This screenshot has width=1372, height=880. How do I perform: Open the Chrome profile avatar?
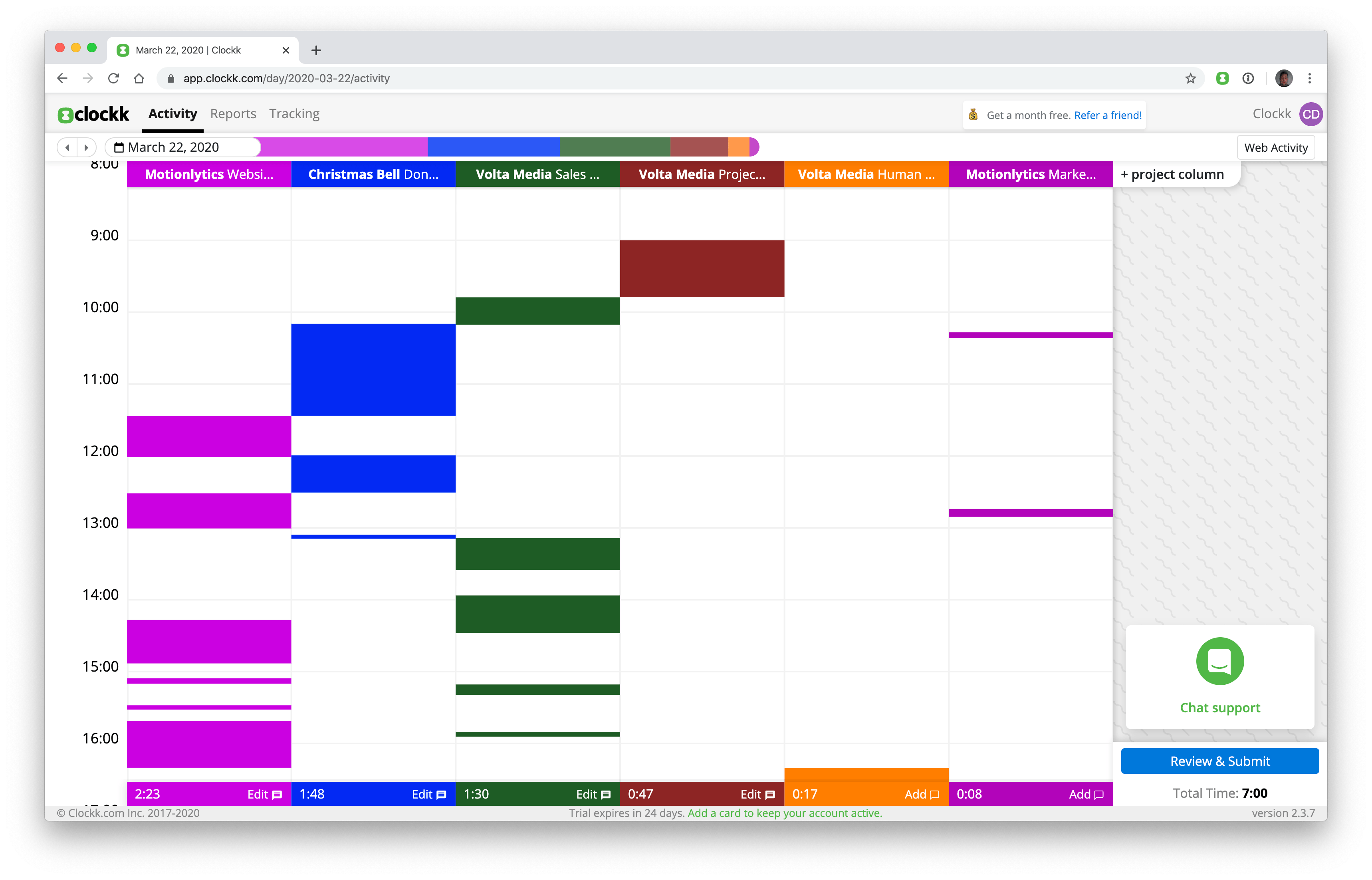tap(1283, 78)
